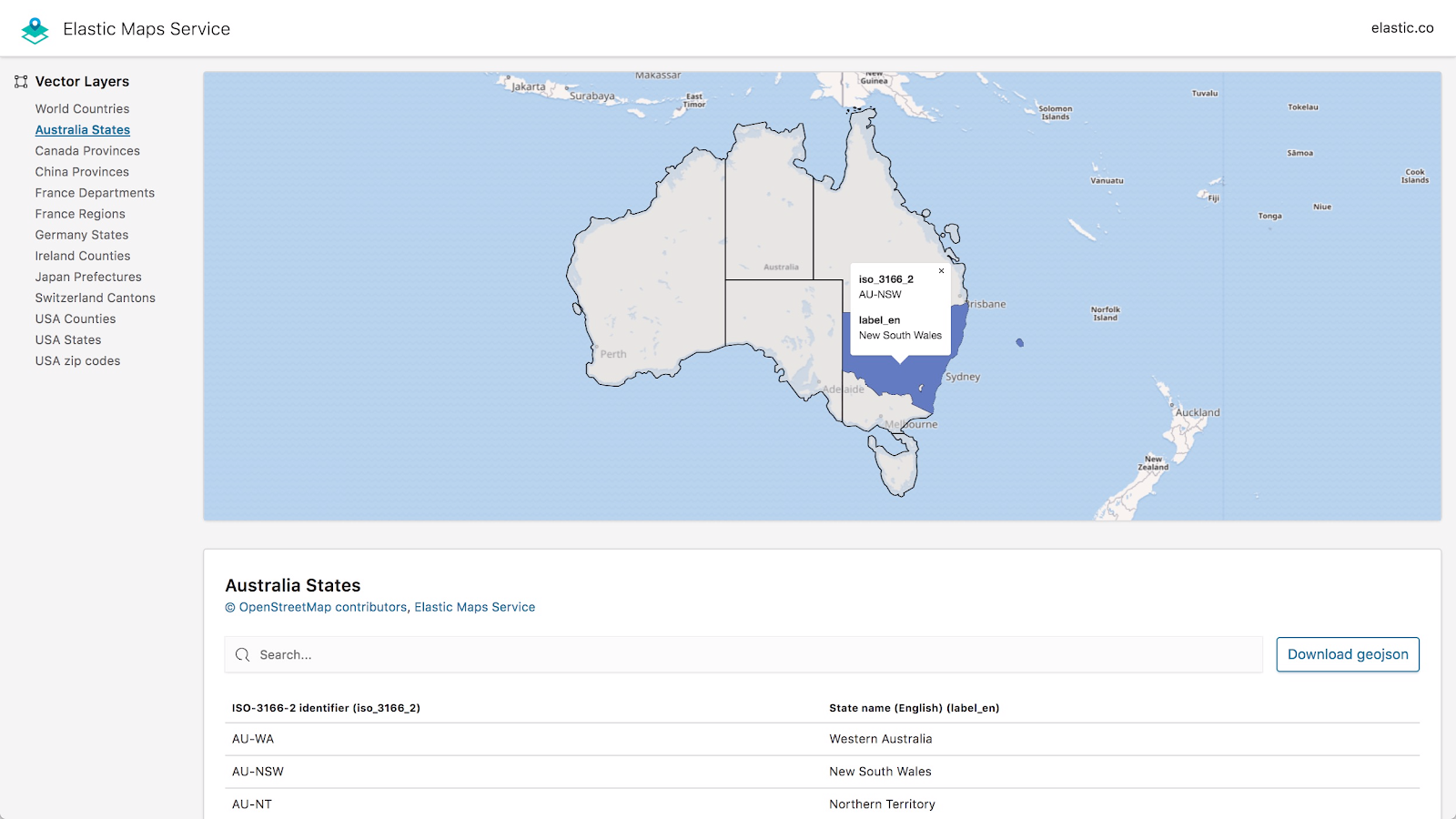Image resolution: width=1456 pixels, height=819 pixels.
Task: Click State name (English) column header
Action: (915, 708)
